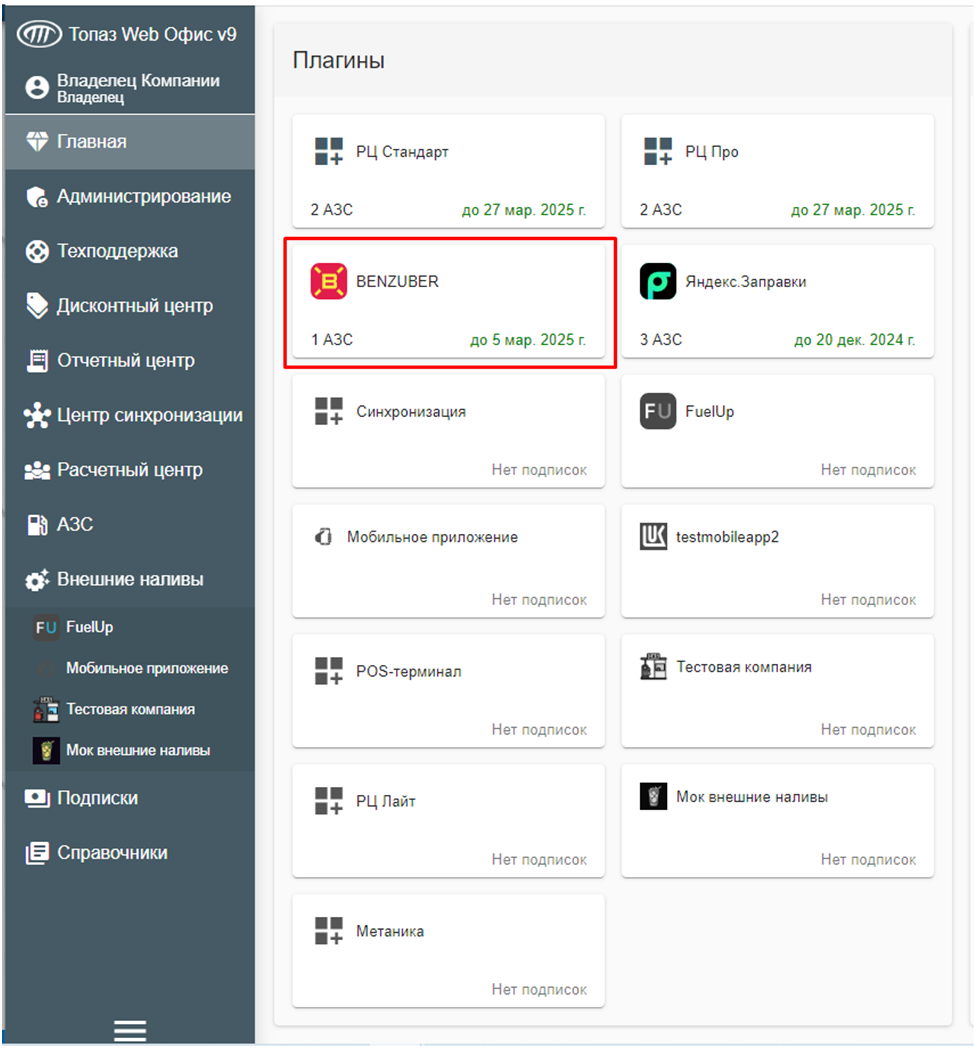This screenshot has width=978, height=1049.
Task: Click the Синхронизация plugin icon
Action: click(x=328, y=411)
